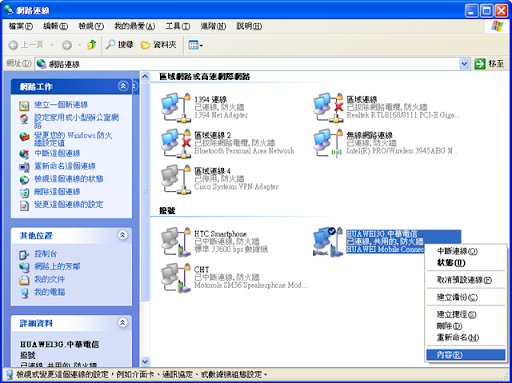Viewport: 512px width, 383px height.
Task: Click the 我的電腦 link
Action: [x=50, y=292]
